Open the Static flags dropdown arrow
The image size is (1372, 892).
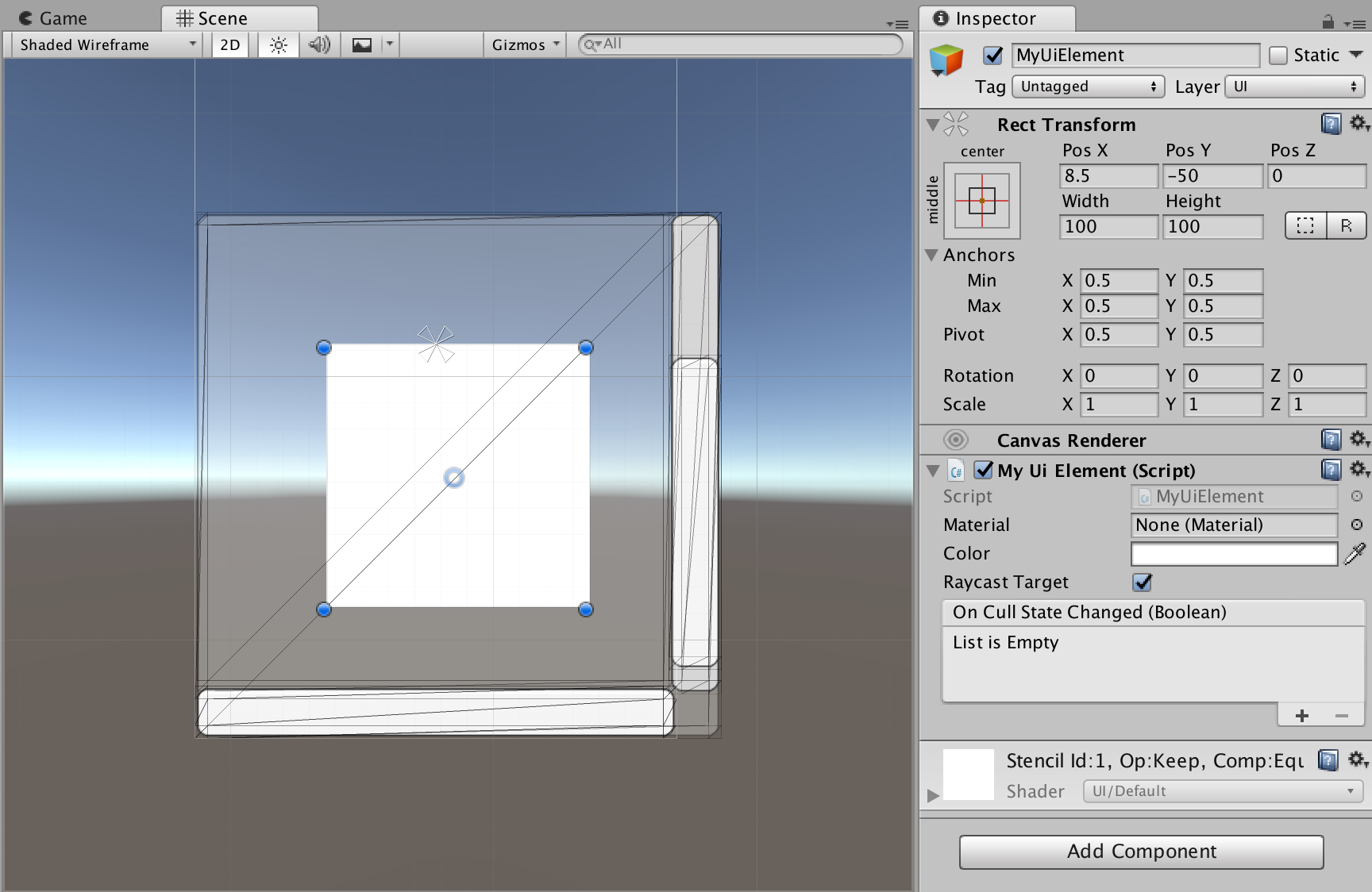(1356, 55)
